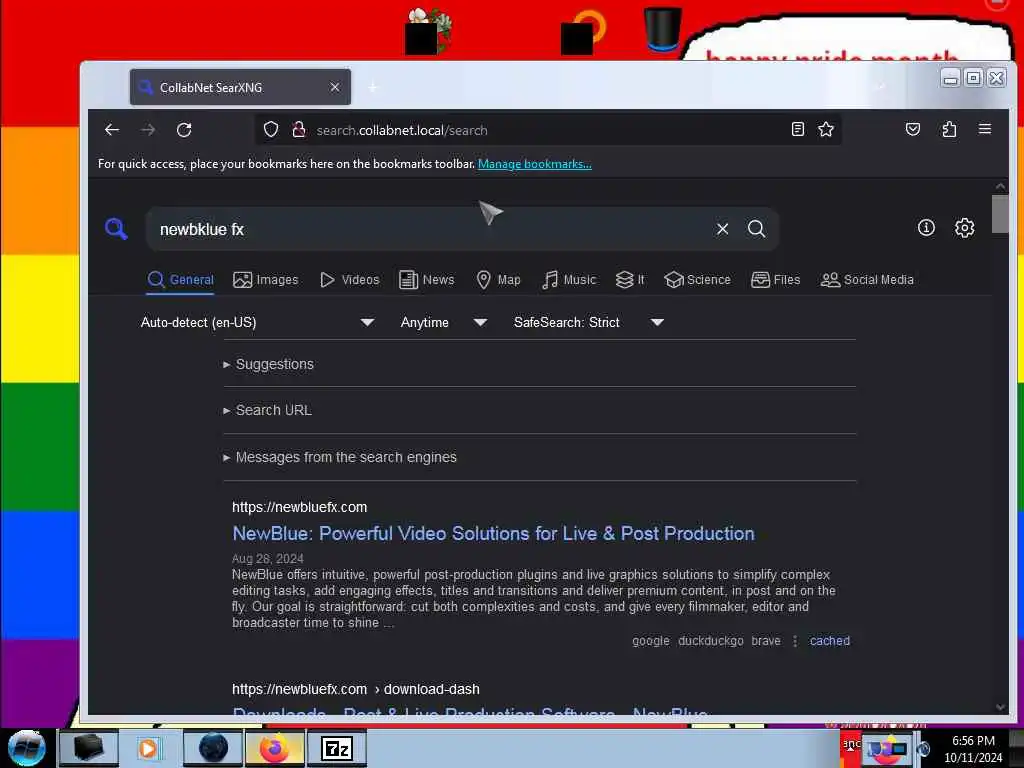Click the page vertical scrollbar thumb
Viewport: 1024px width, 768px height.
coord(1000,214)
